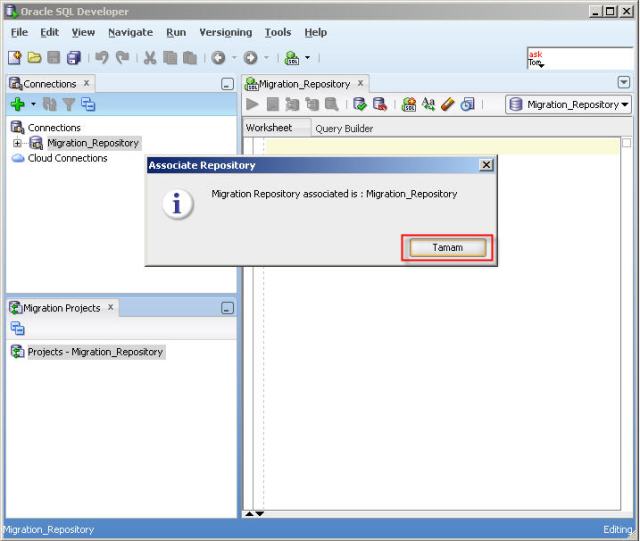Expand the Migration_Repository connection node

click(x=17, y=143)
